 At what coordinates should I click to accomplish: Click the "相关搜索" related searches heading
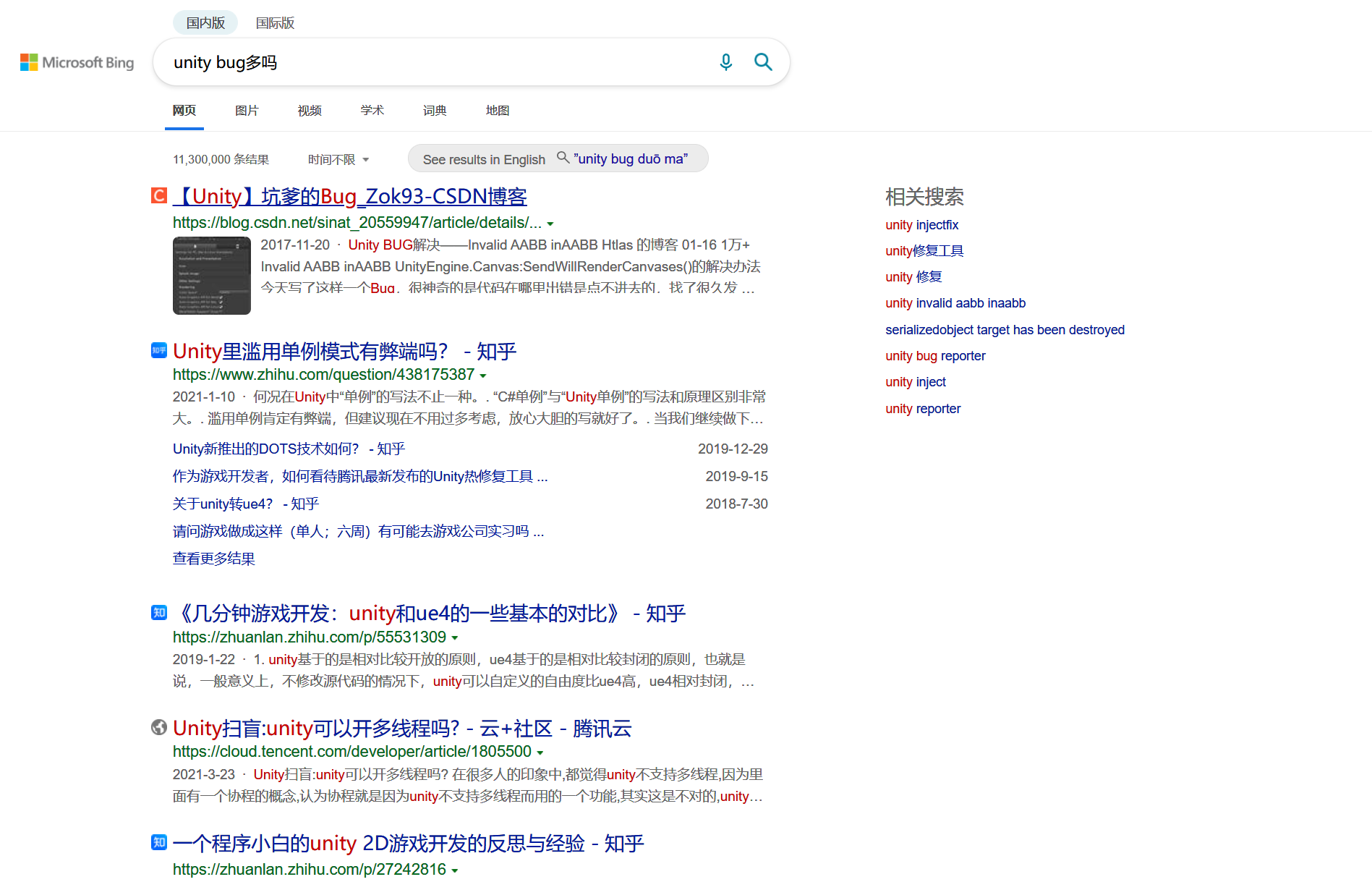click(924, 197)
